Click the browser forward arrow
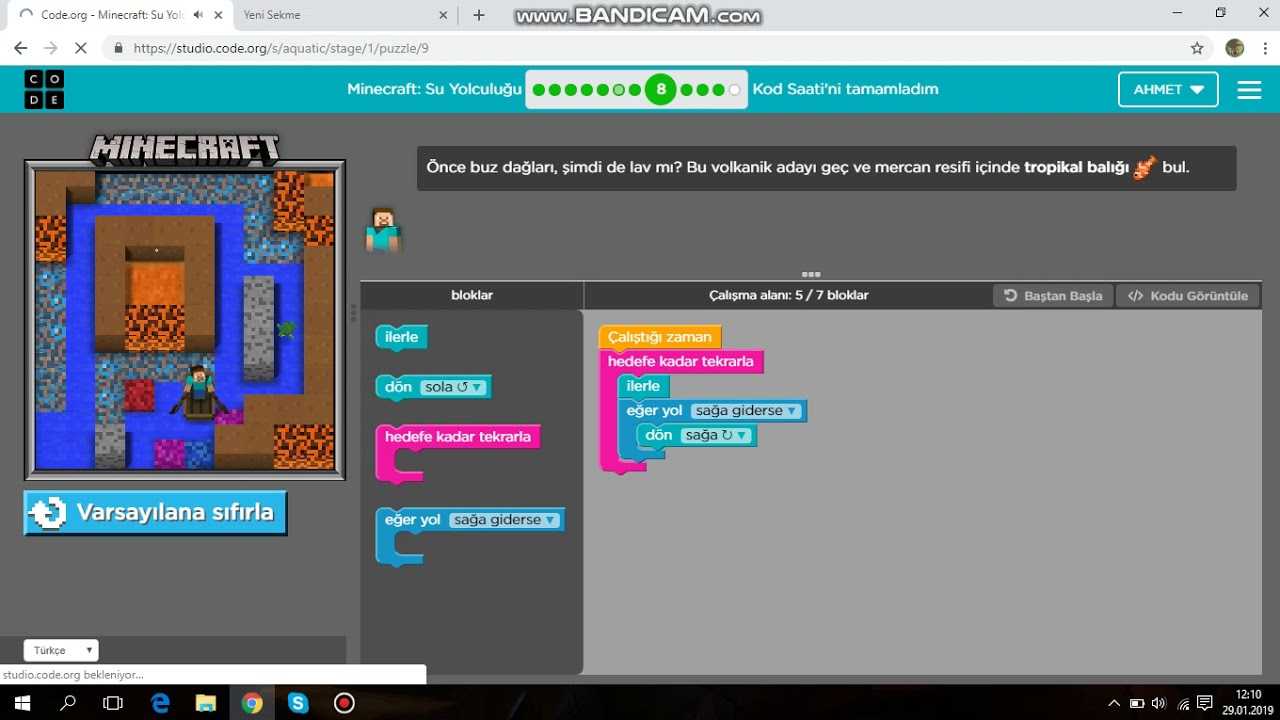Image resolution: width=1280 pixels, height=720 pixels. pyautogui.click(x=52, y=48)
